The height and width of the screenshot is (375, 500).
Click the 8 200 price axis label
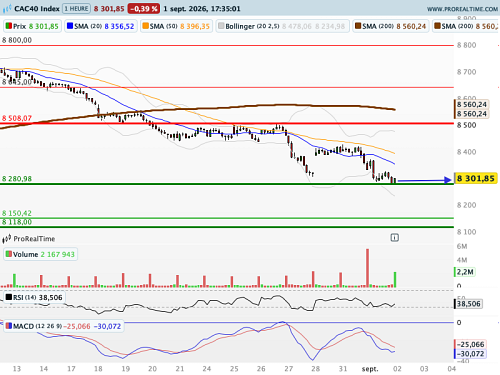pos(466,205)
